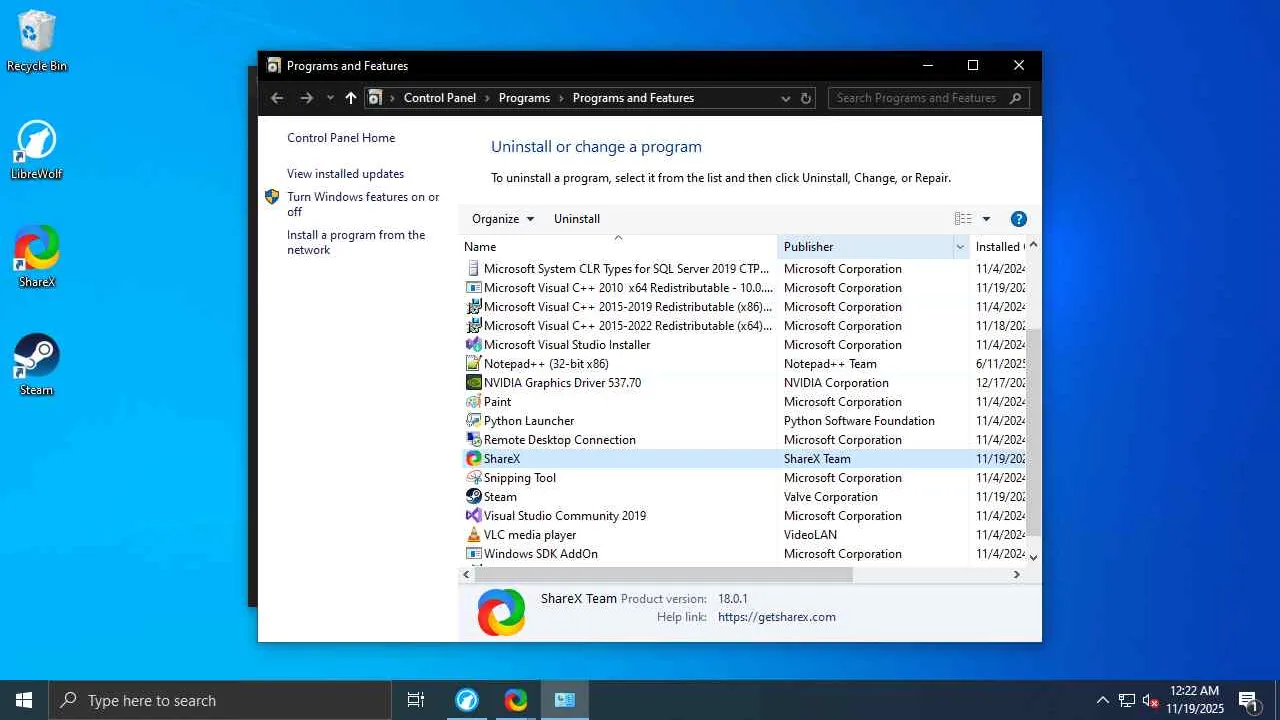Select Programs in the address breadcrumb

(x=524, y=98)
